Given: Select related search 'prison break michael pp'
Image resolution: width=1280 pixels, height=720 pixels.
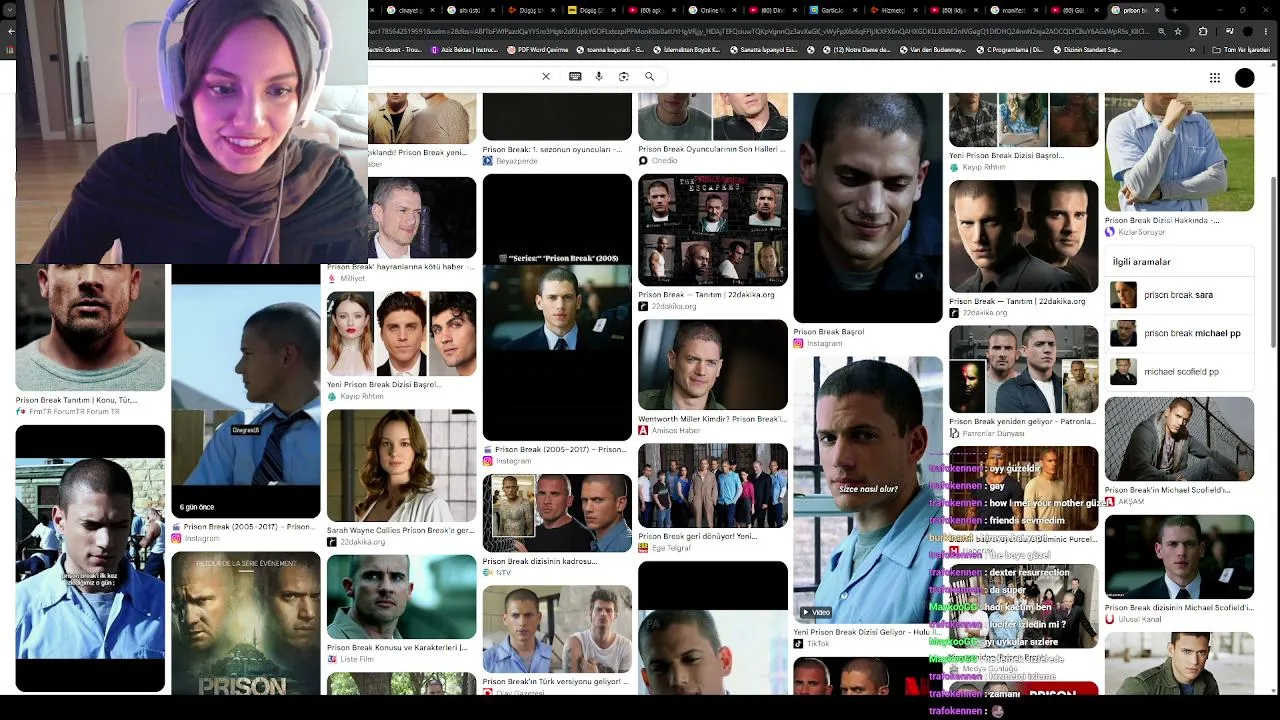Looking at the screenshot, I should pyautogui.click(x=1180, y=333).
